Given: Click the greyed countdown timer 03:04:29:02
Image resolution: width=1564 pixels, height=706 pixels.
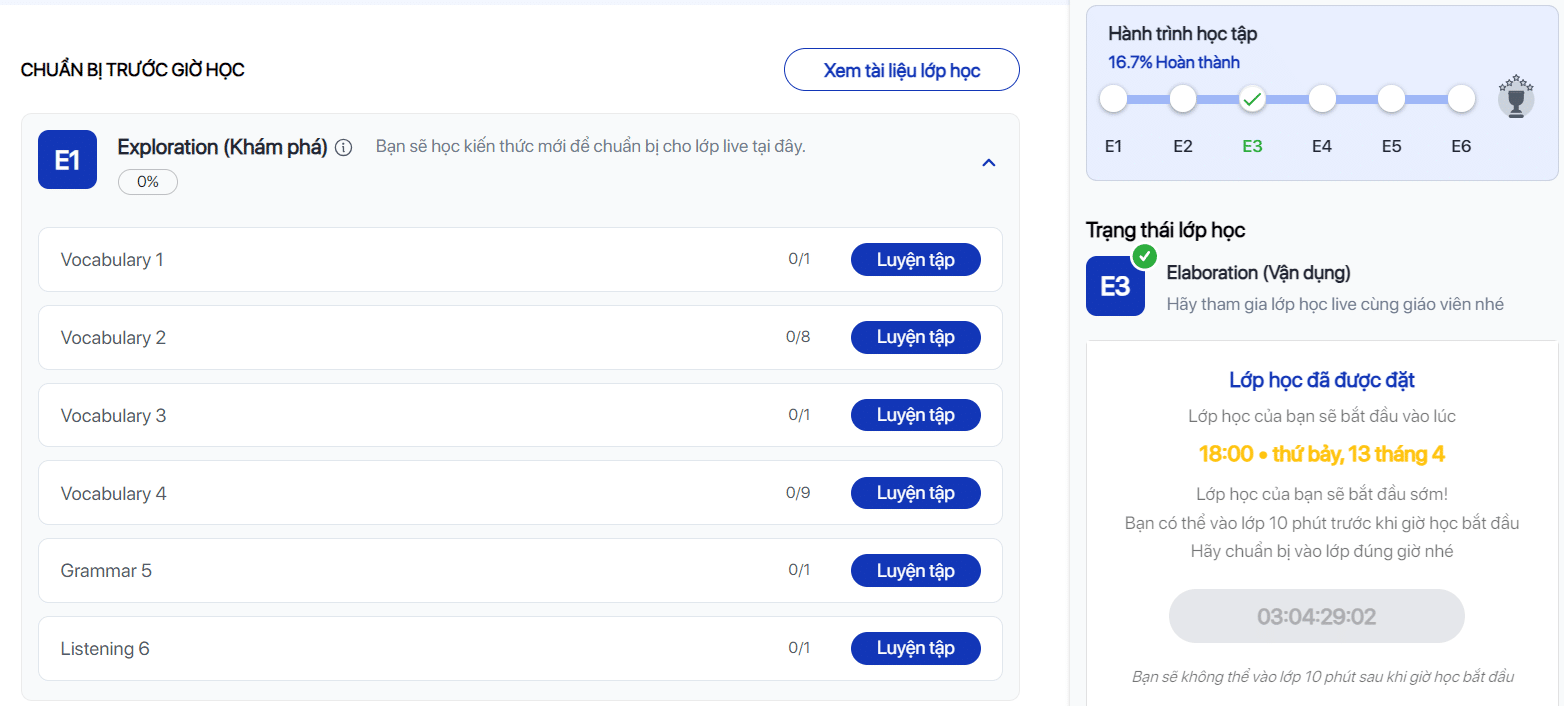Looking at the screenshot, I should (x=1316, y=616).
